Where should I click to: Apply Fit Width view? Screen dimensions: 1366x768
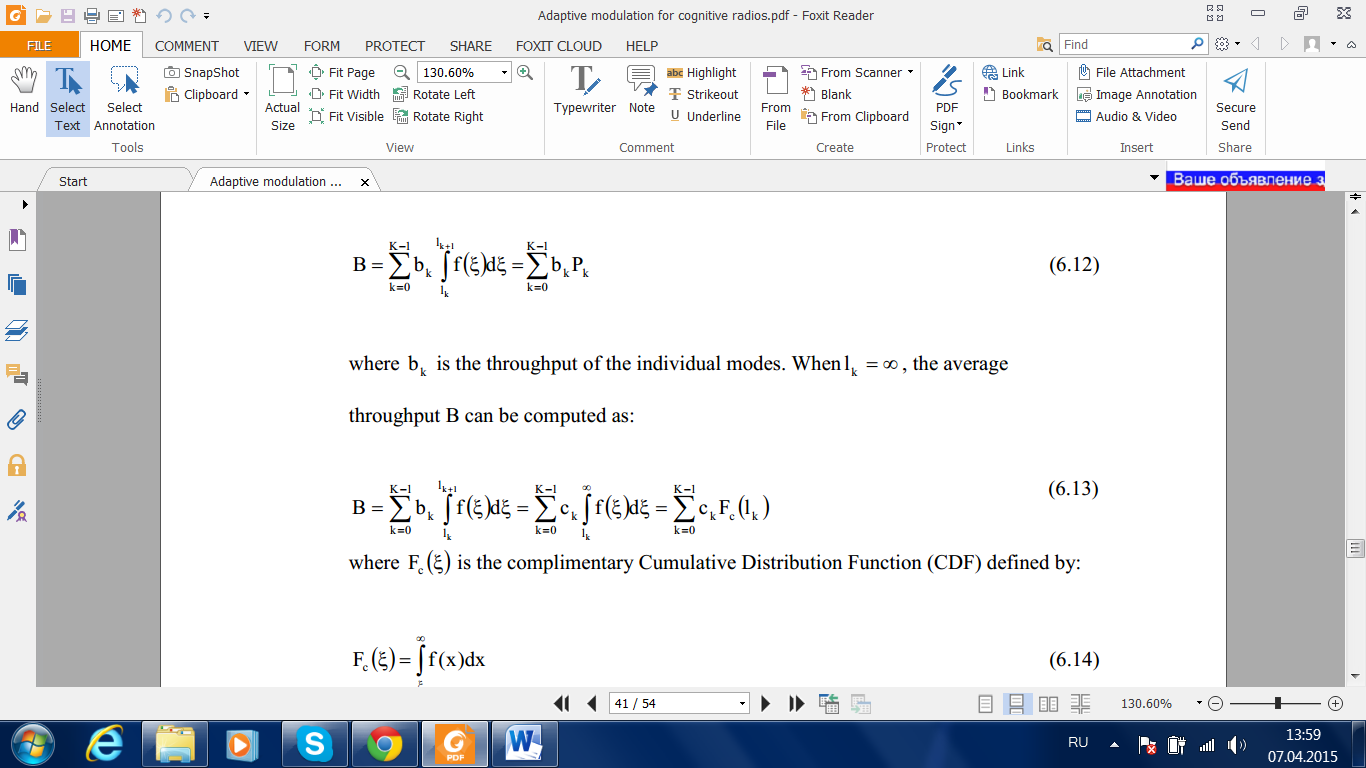click(x=345, y=94)
